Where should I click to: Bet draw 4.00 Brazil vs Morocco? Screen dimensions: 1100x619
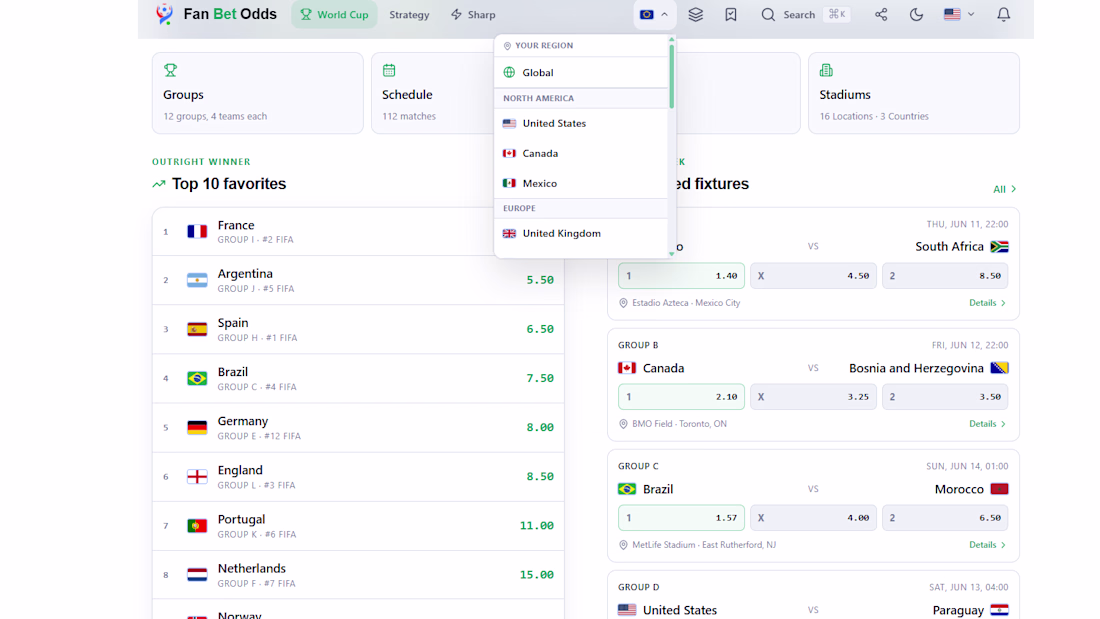click(x=813, y=518)
